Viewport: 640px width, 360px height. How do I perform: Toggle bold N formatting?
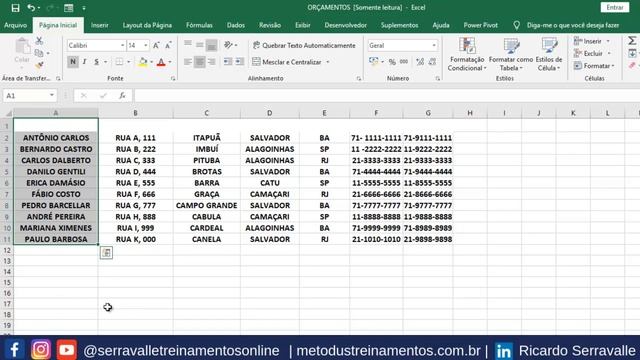[73, 62]
